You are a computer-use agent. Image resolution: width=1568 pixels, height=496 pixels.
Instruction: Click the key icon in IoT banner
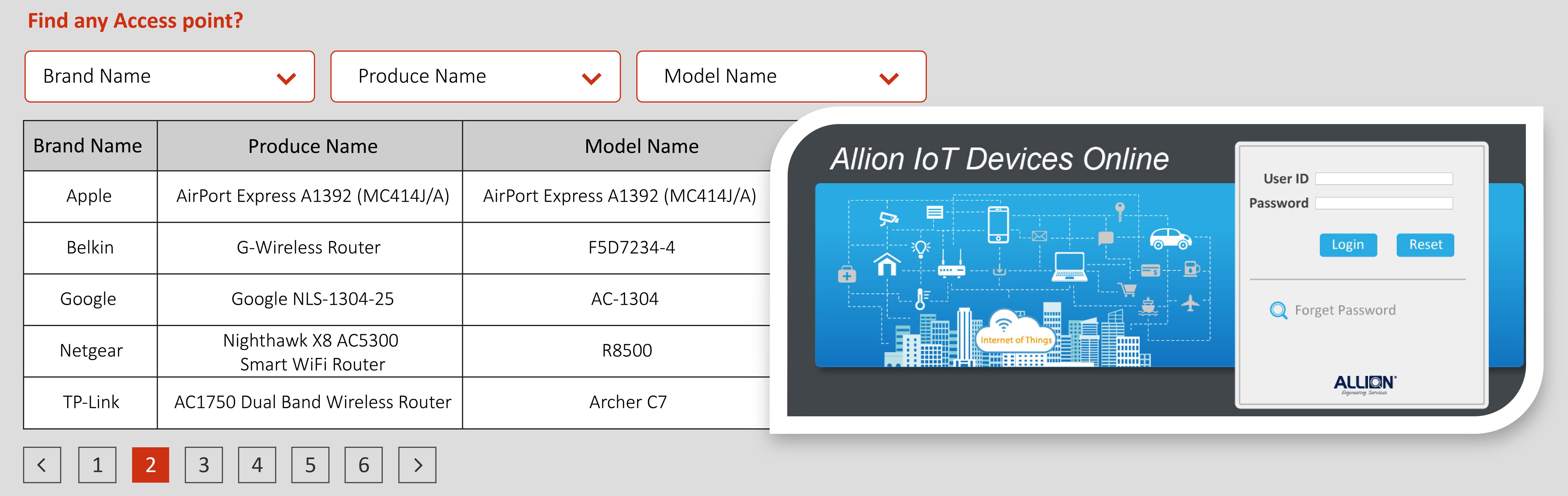1119,211
